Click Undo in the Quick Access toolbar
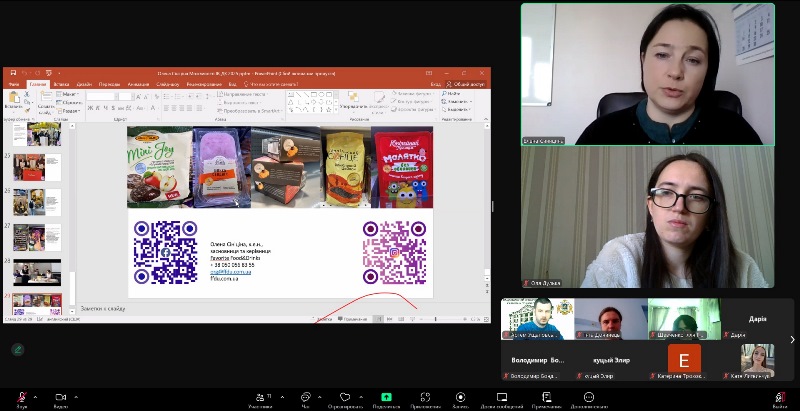The image size is (800, 411). pyautogui.click(x=23, y=73)
